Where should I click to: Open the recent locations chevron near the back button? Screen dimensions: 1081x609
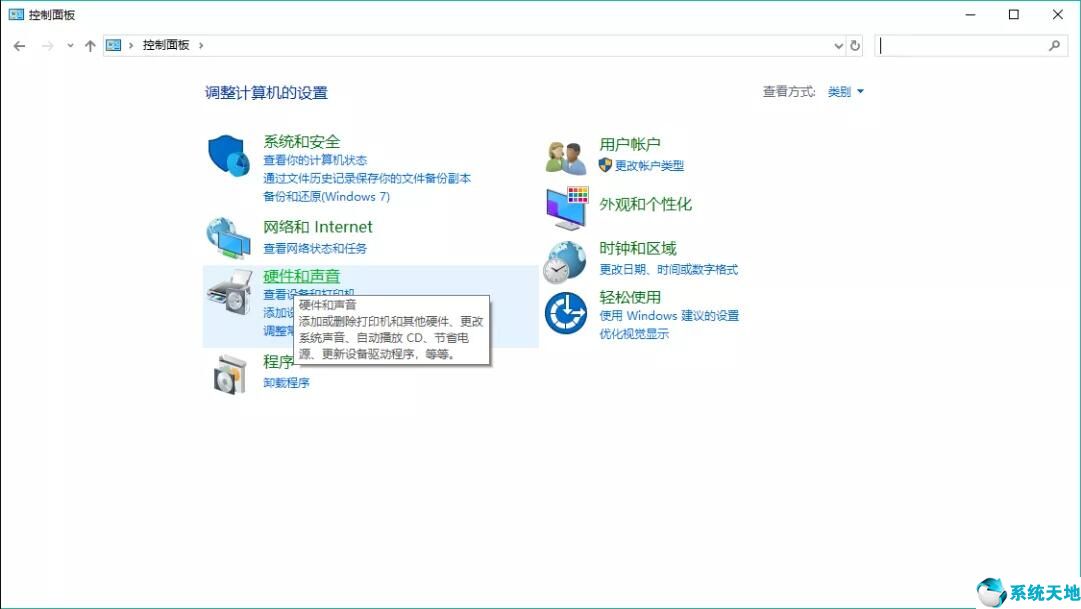pyautogui.click(x=69, y=45)
